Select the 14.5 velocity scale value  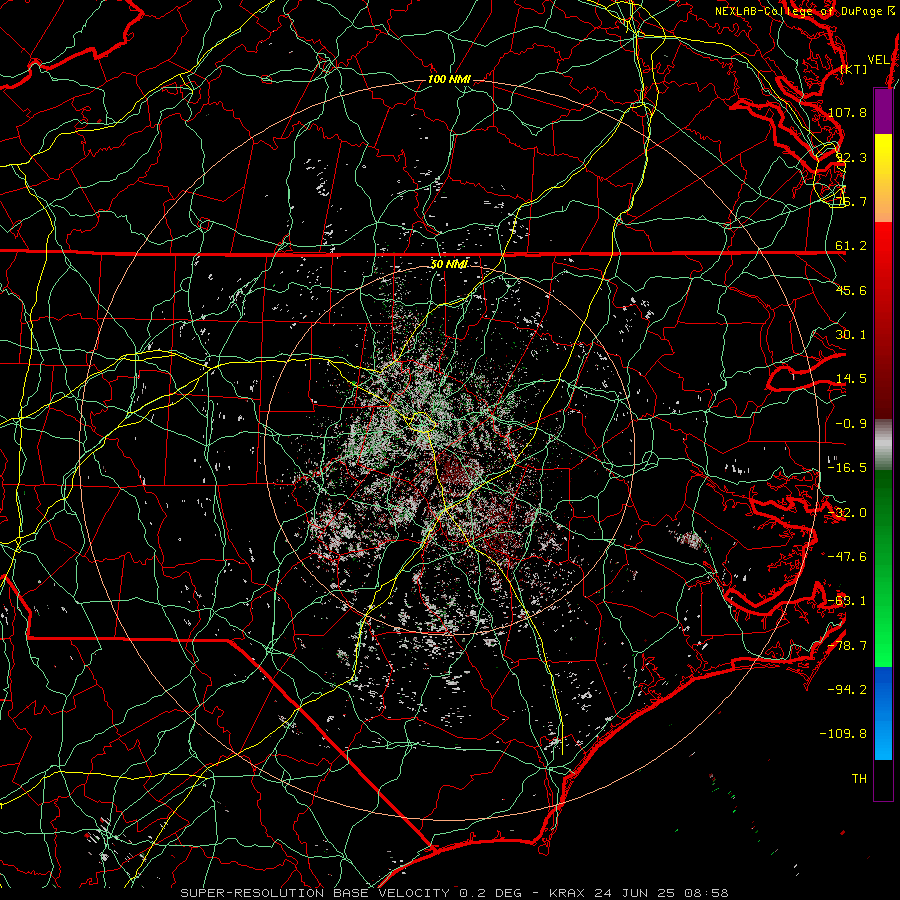851,379
